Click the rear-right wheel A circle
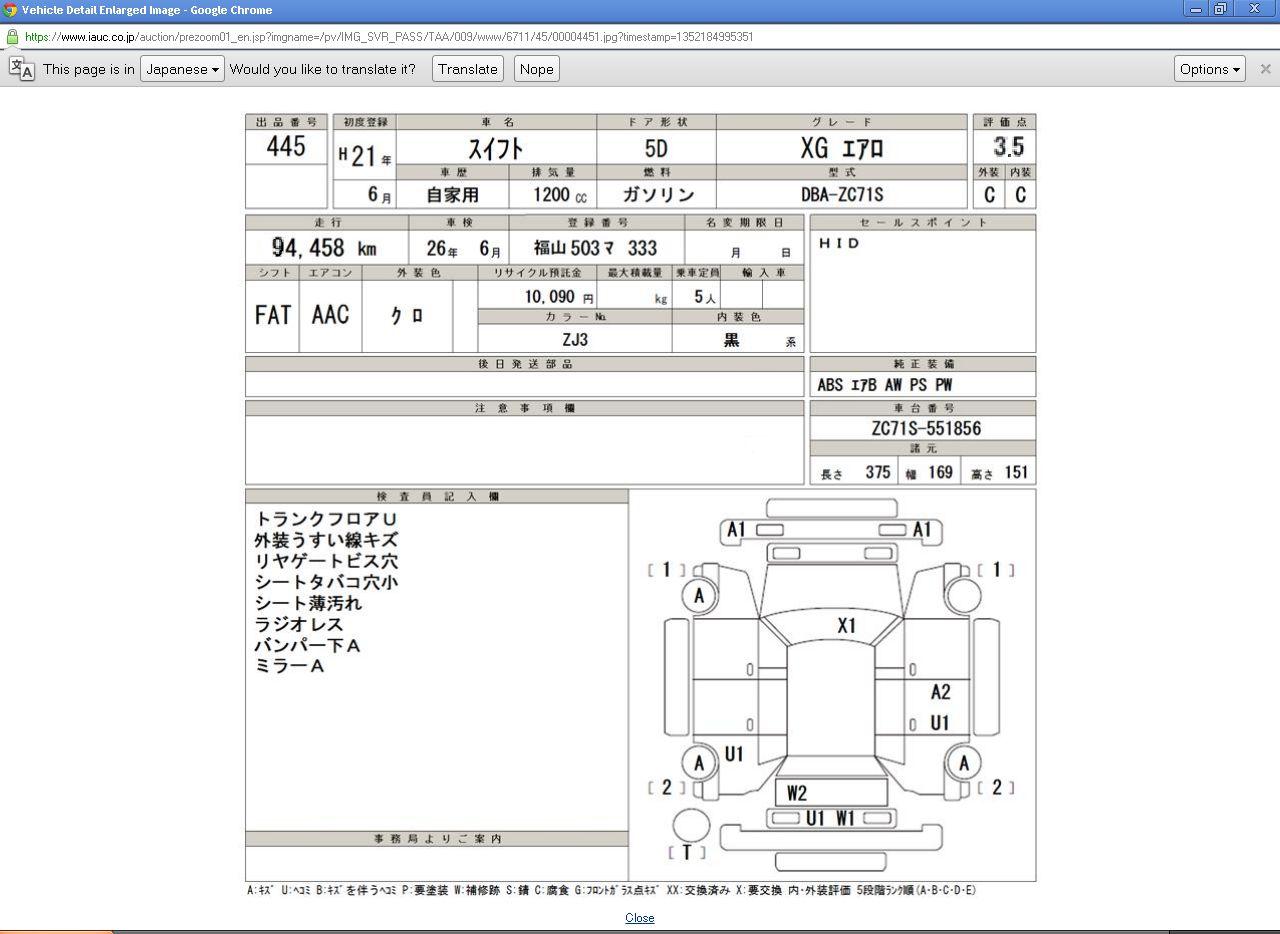The image size is (1280, 934). 964,764
